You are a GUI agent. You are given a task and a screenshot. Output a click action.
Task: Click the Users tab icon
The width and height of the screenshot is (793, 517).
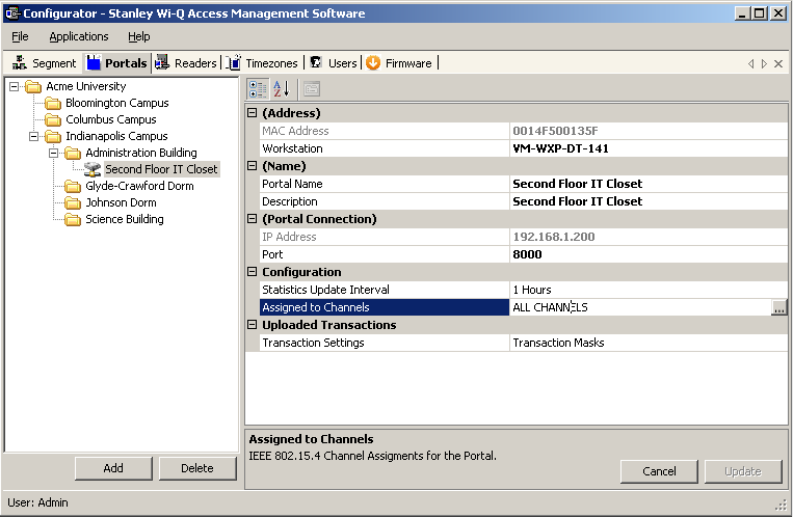click(316, 63)
